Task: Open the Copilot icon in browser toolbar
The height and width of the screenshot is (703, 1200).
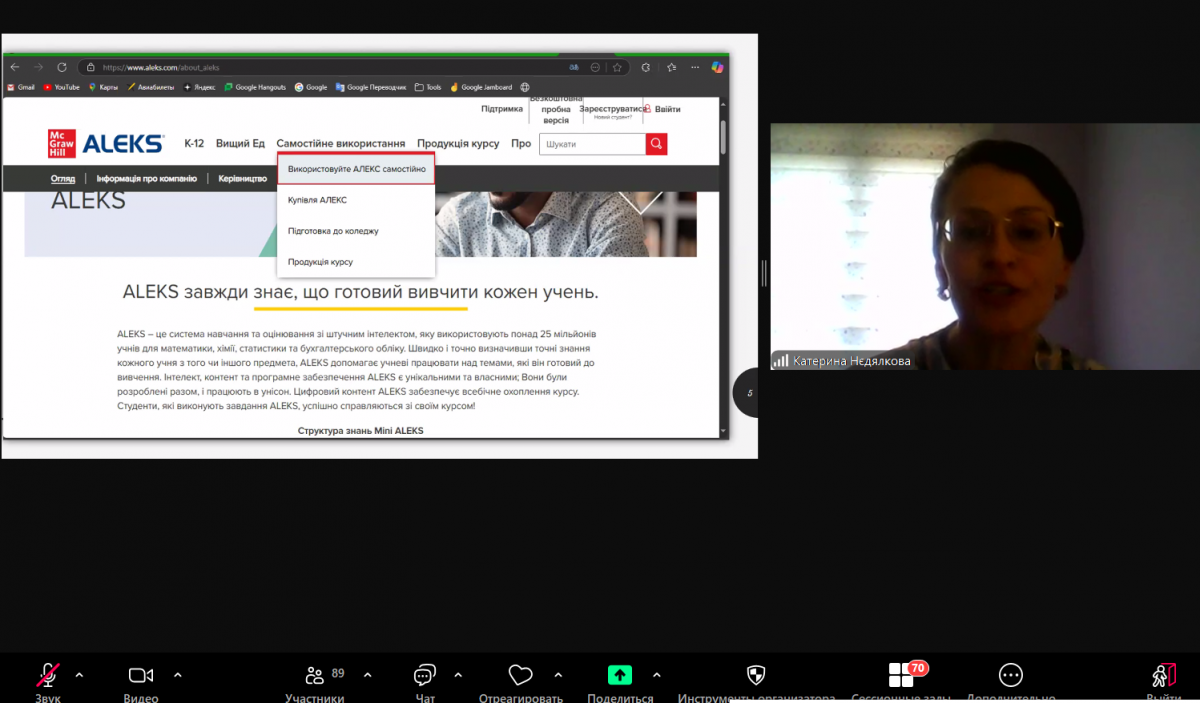Action: 717,67
